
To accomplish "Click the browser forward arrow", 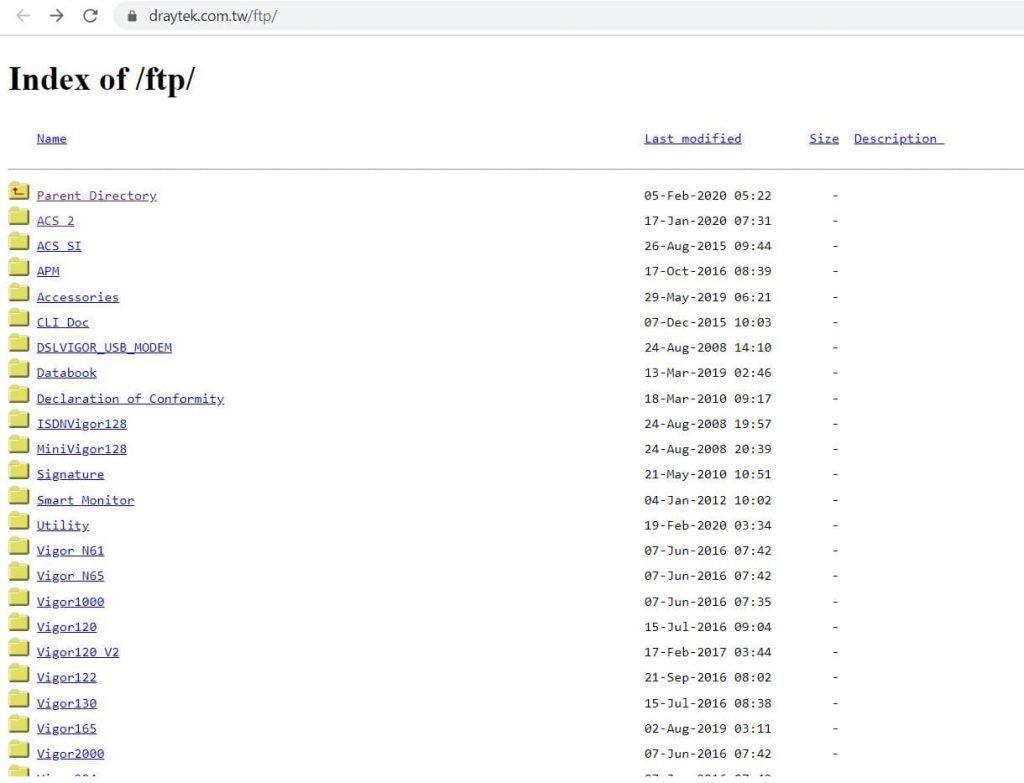I will tap(57, 16).
